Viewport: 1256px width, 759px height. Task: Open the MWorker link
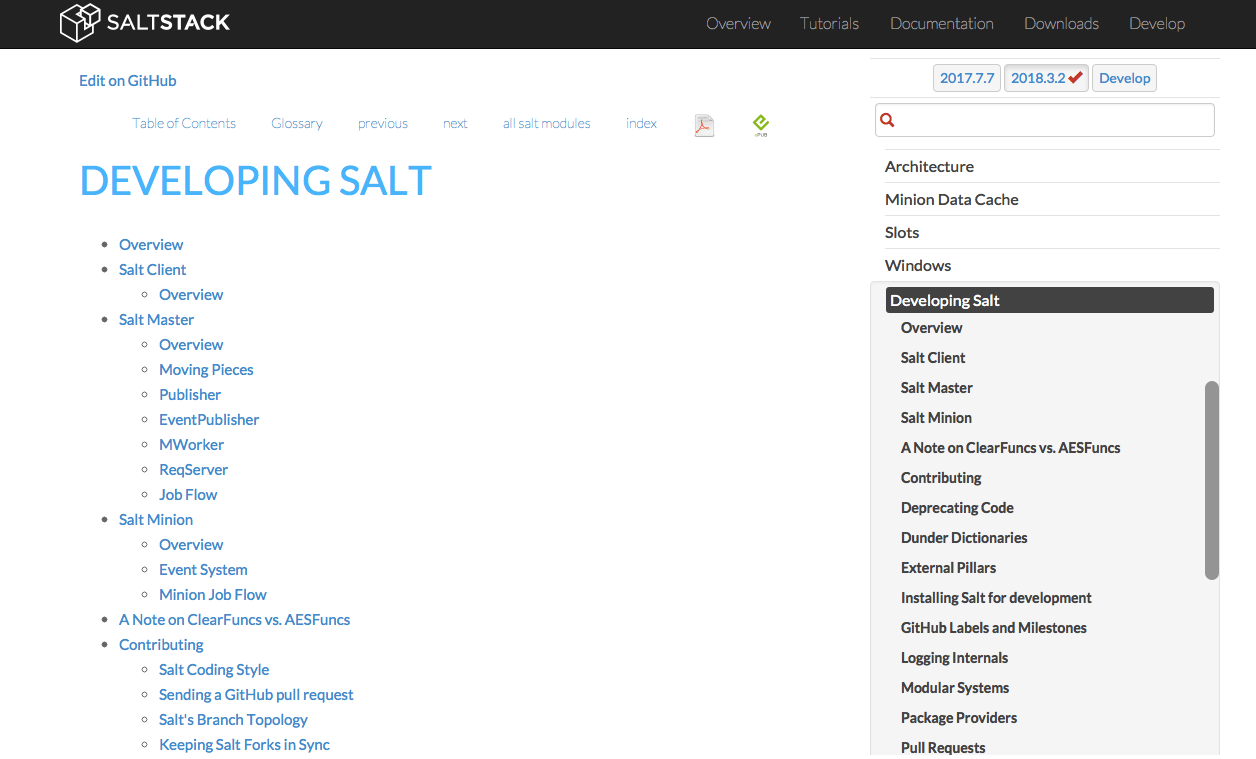[191, 445]
